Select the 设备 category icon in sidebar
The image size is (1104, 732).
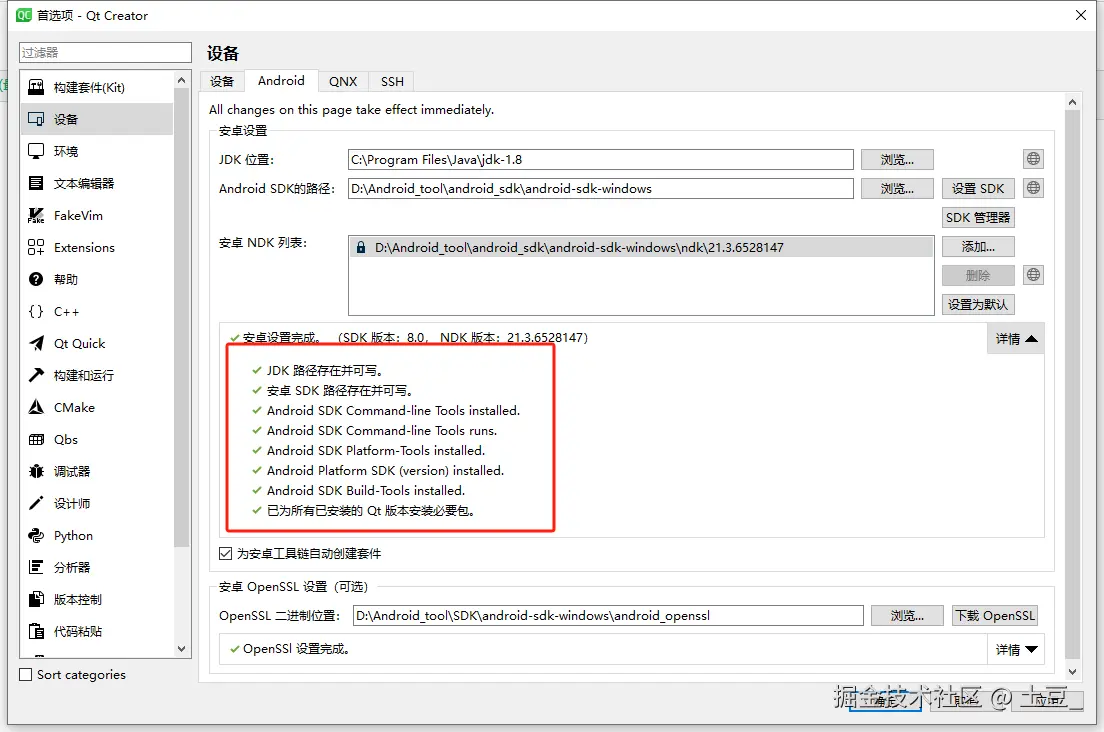[x=36, y=119]
